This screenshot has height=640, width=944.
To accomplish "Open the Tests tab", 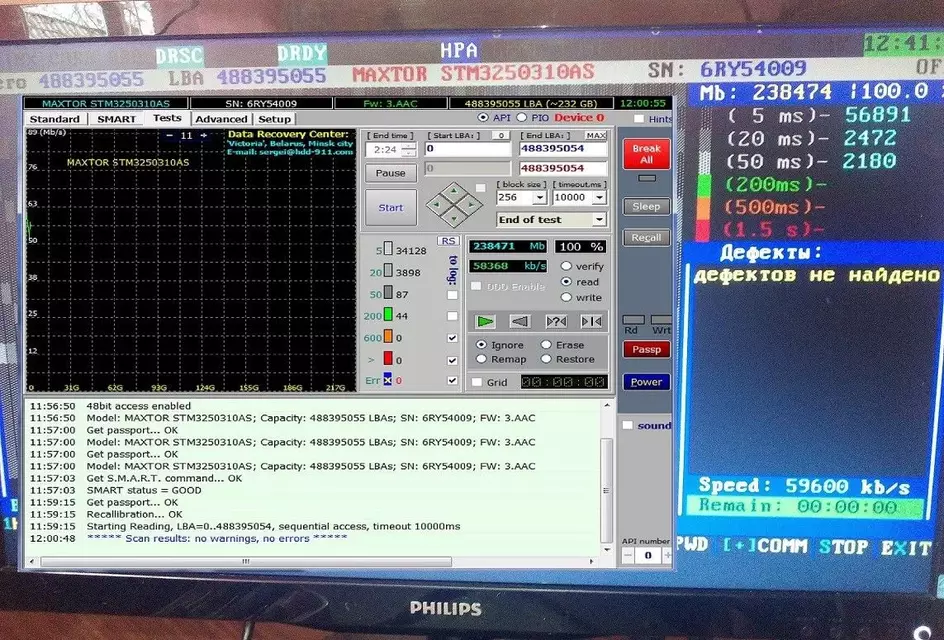I will [167, 117].
